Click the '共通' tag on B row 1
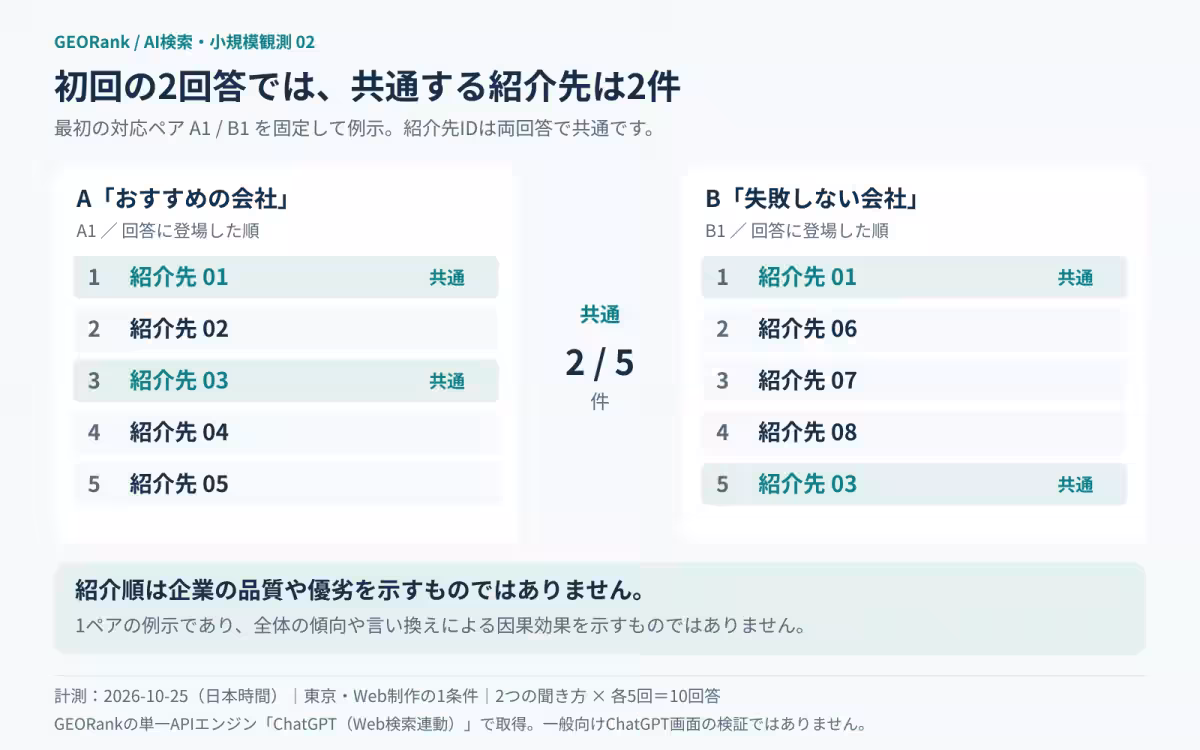Screen dimensions: 1200x750 tap(1075, 278)
